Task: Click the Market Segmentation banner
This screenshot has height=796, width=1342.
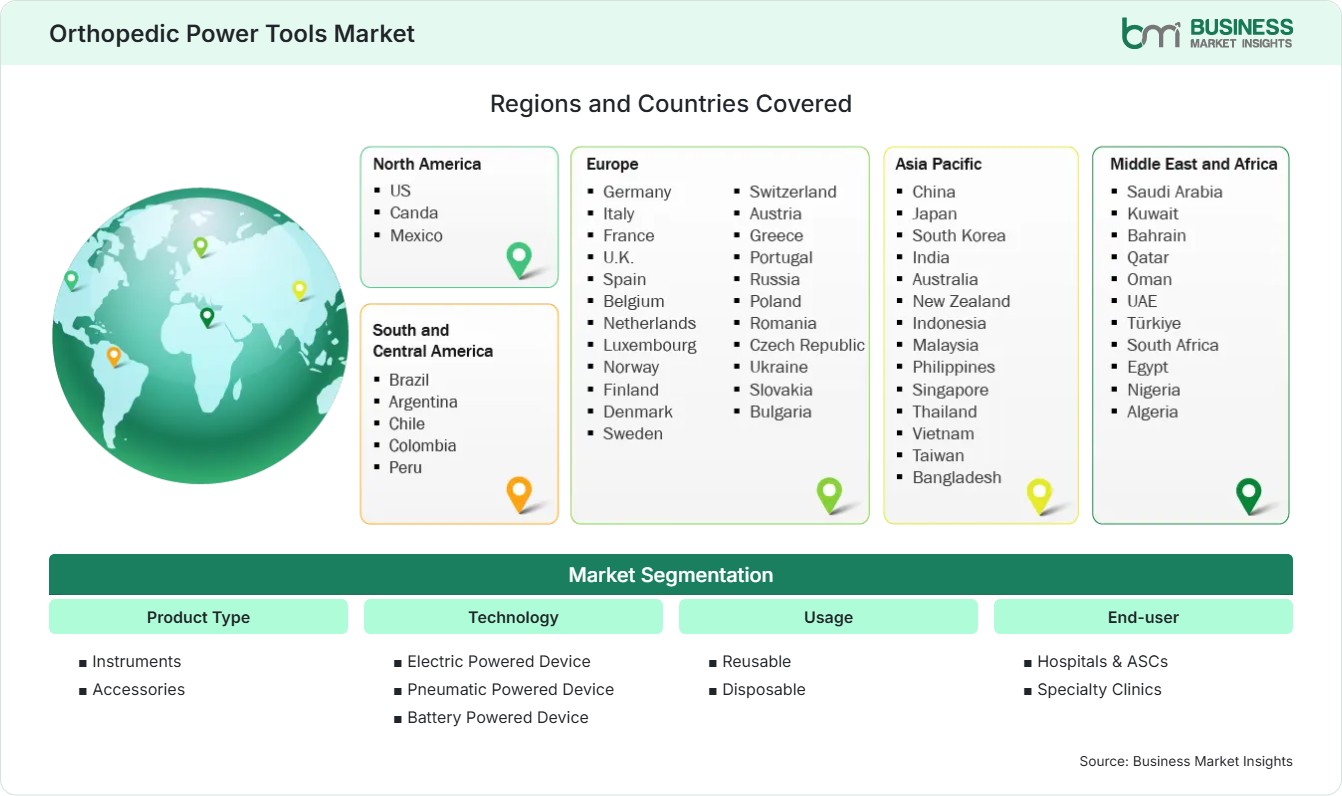Action: point(671,575)
